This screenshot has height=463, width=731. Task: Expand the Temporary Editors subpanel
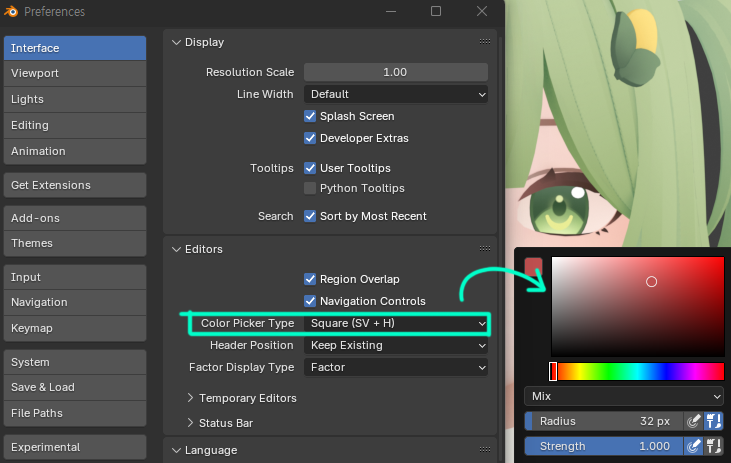(190, 398)
